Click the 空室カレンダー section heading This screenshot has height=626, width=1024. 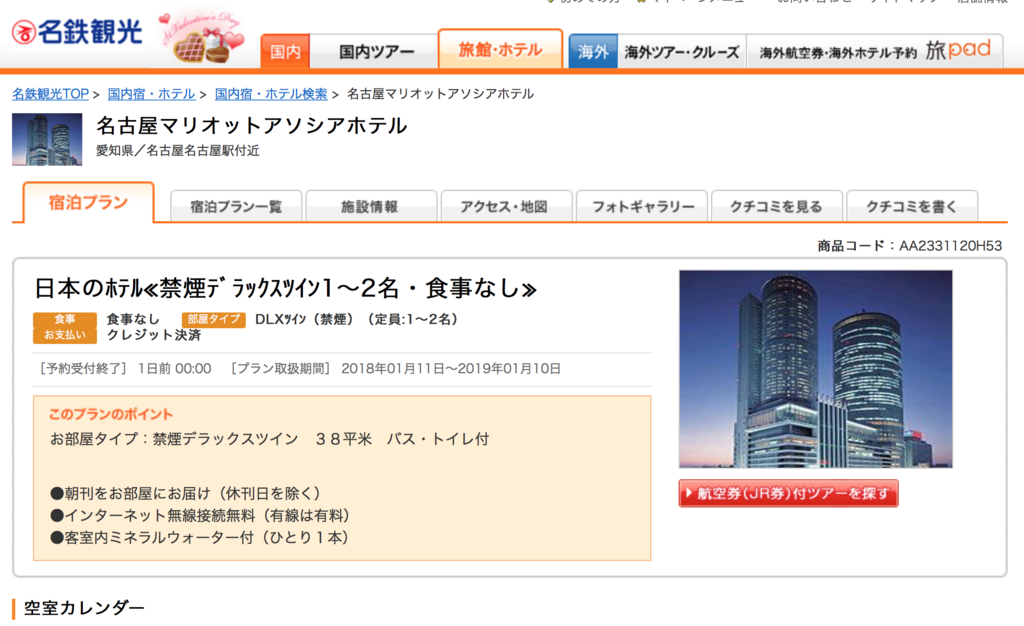click(x=84, y=608)
